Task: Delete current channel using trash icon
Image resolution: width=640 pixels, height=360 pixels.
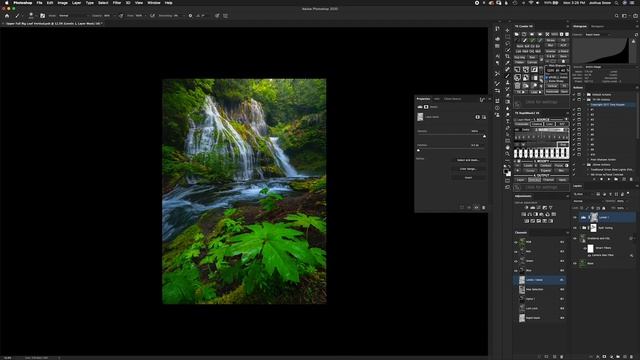Action: pos(562,356)
